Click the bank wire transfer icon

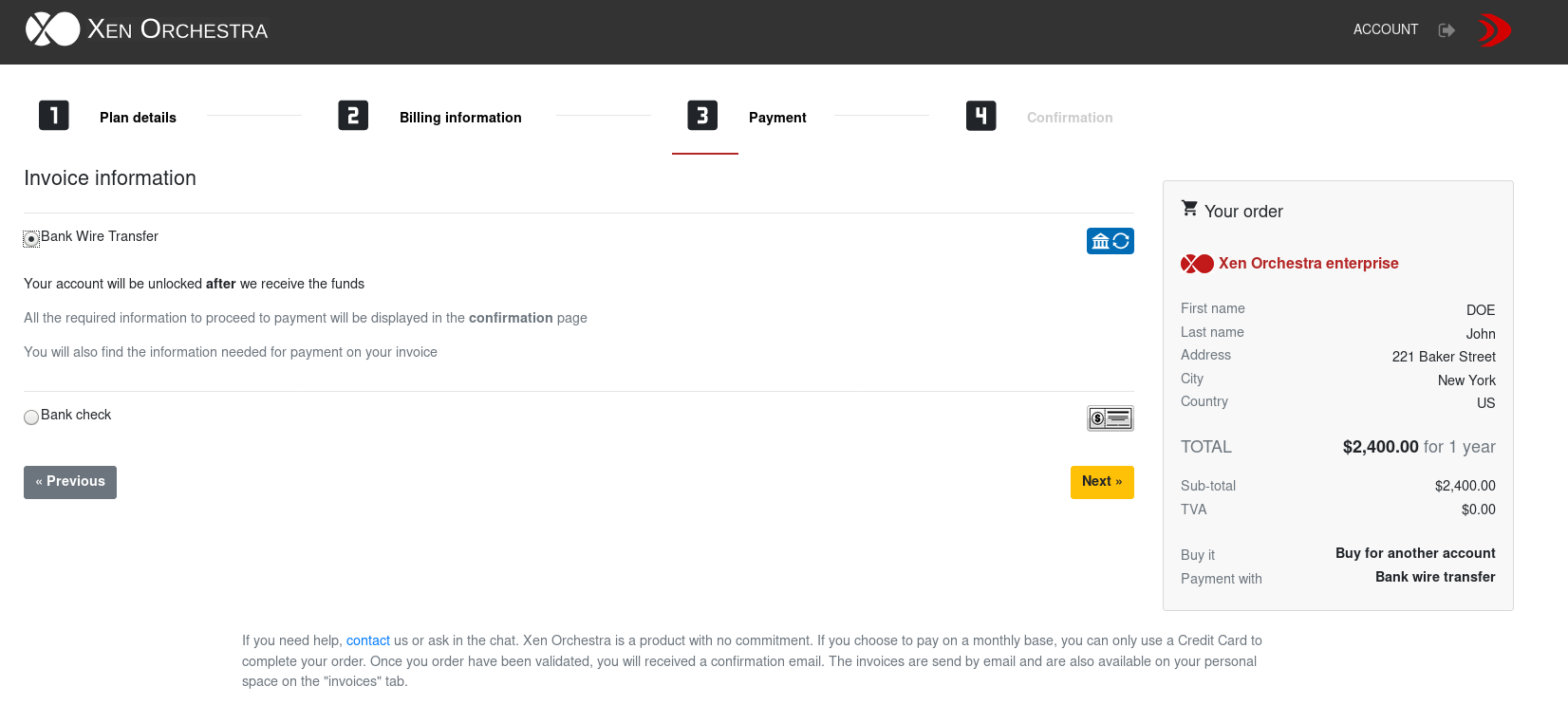coord(1111,241)
